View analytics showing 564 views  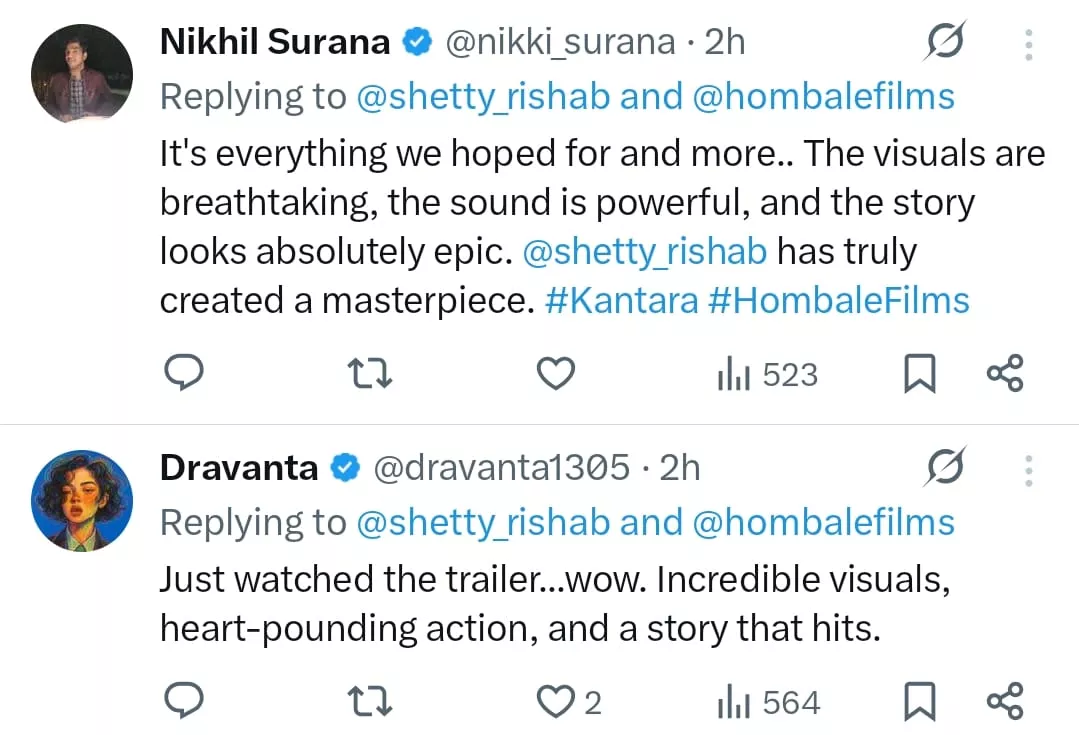point(768,703)
